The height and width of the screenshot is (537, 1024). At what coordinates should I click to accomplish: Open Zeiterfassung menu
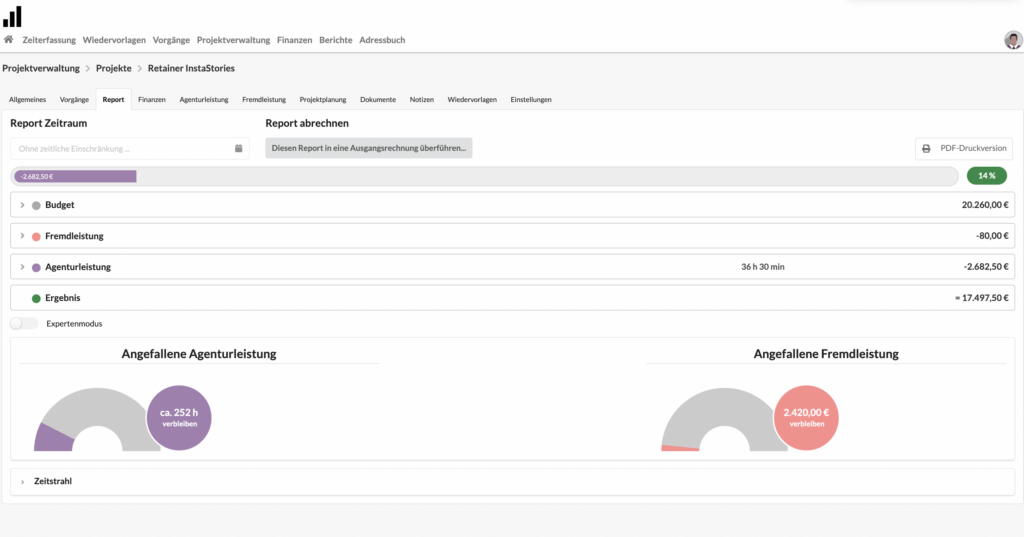click(49, 40)
